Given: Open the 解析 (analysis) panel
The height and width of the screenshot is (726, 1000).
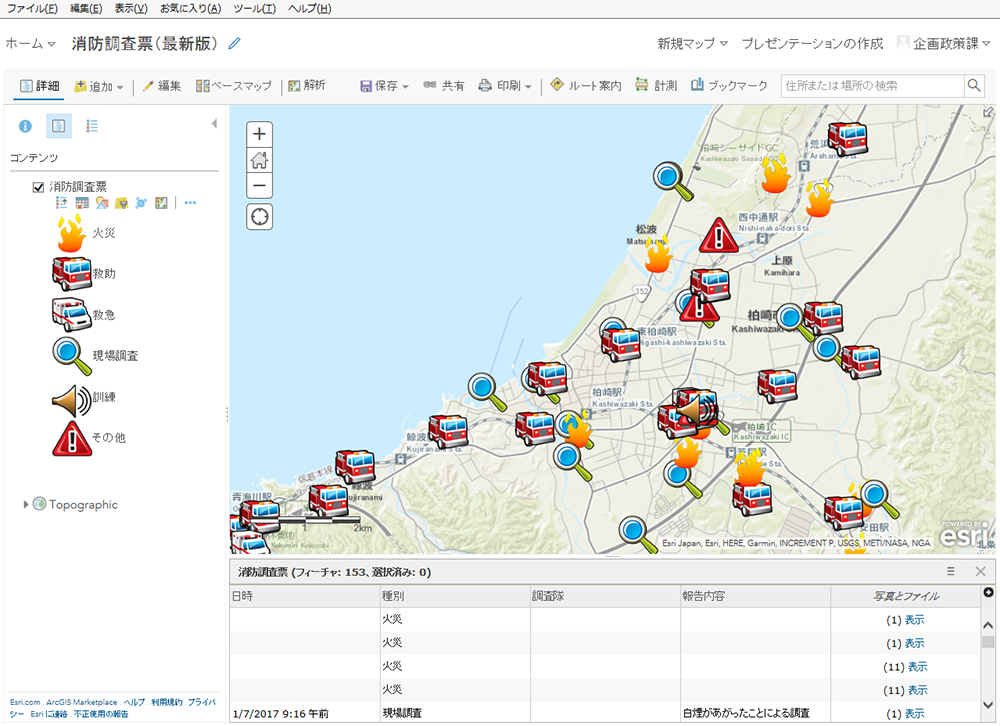Looking at the screenshot, I should coord(305,86).
